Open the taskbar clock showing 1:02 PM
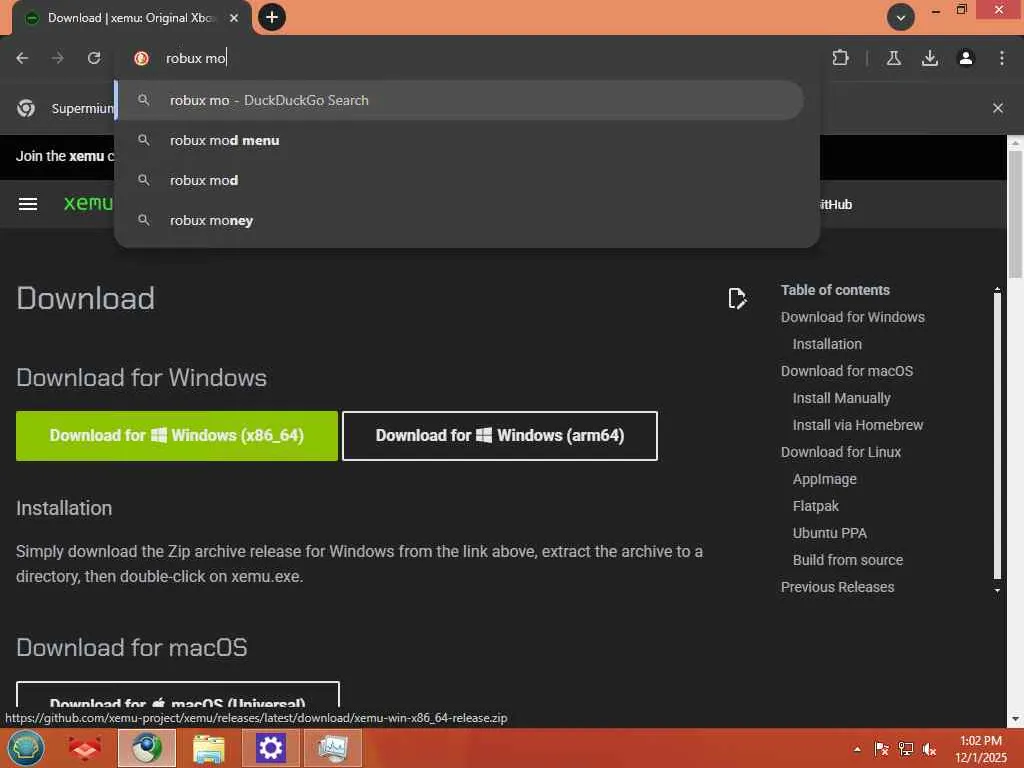1024x768 pixels. [980, 749]
